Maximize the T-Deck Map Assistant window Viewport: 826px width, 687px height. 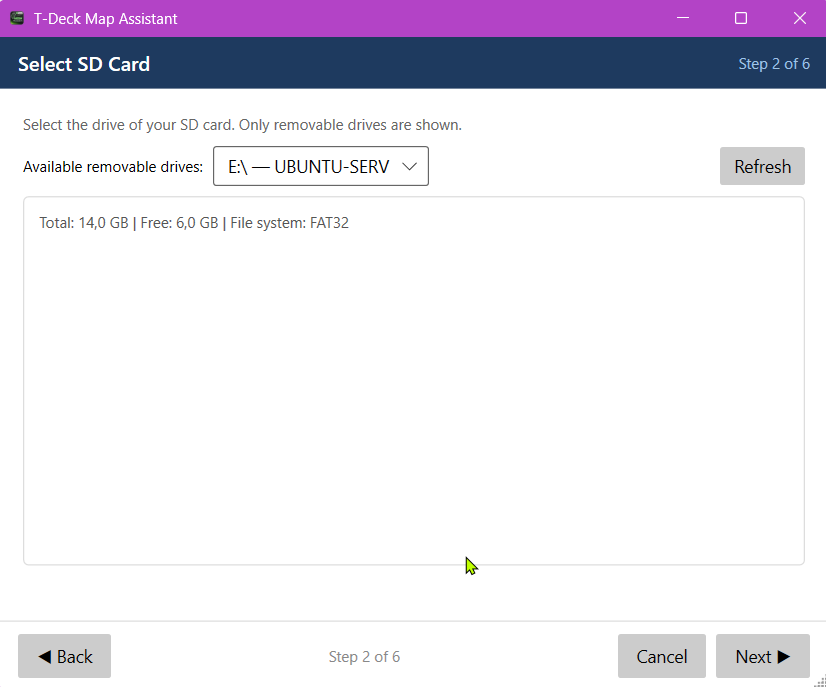[741, 18]
